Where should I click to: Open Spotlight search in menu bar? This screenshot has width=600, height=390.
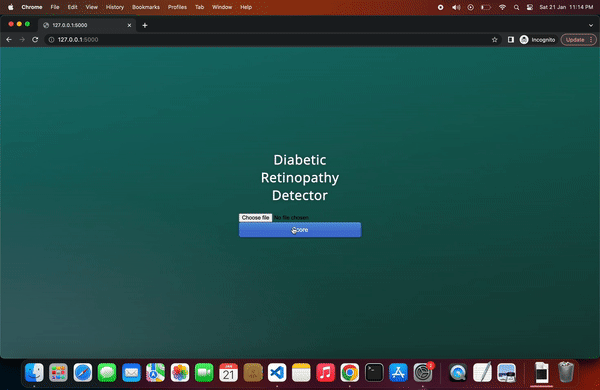(516, 7)
